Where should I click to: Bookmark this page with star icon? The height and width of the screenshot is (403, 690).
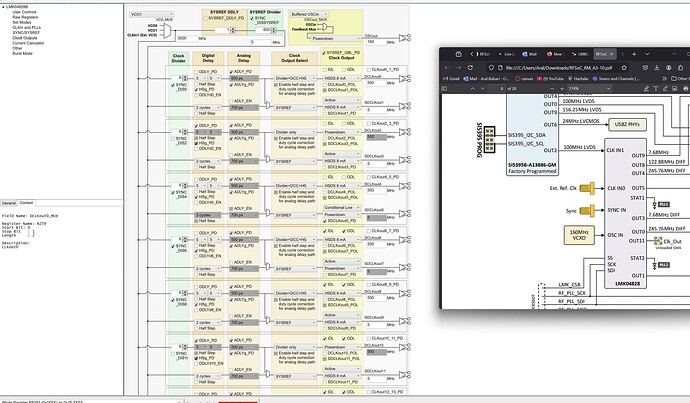624,68
